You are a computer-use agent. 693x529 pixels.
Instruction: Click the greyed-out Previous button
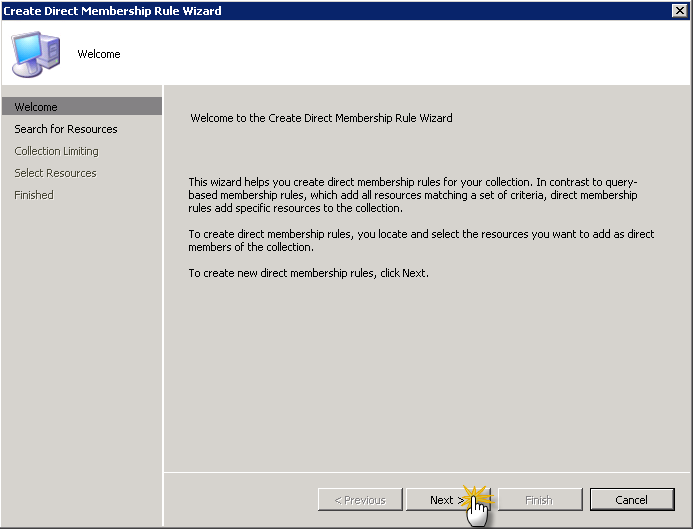click(x=359, y=500)
